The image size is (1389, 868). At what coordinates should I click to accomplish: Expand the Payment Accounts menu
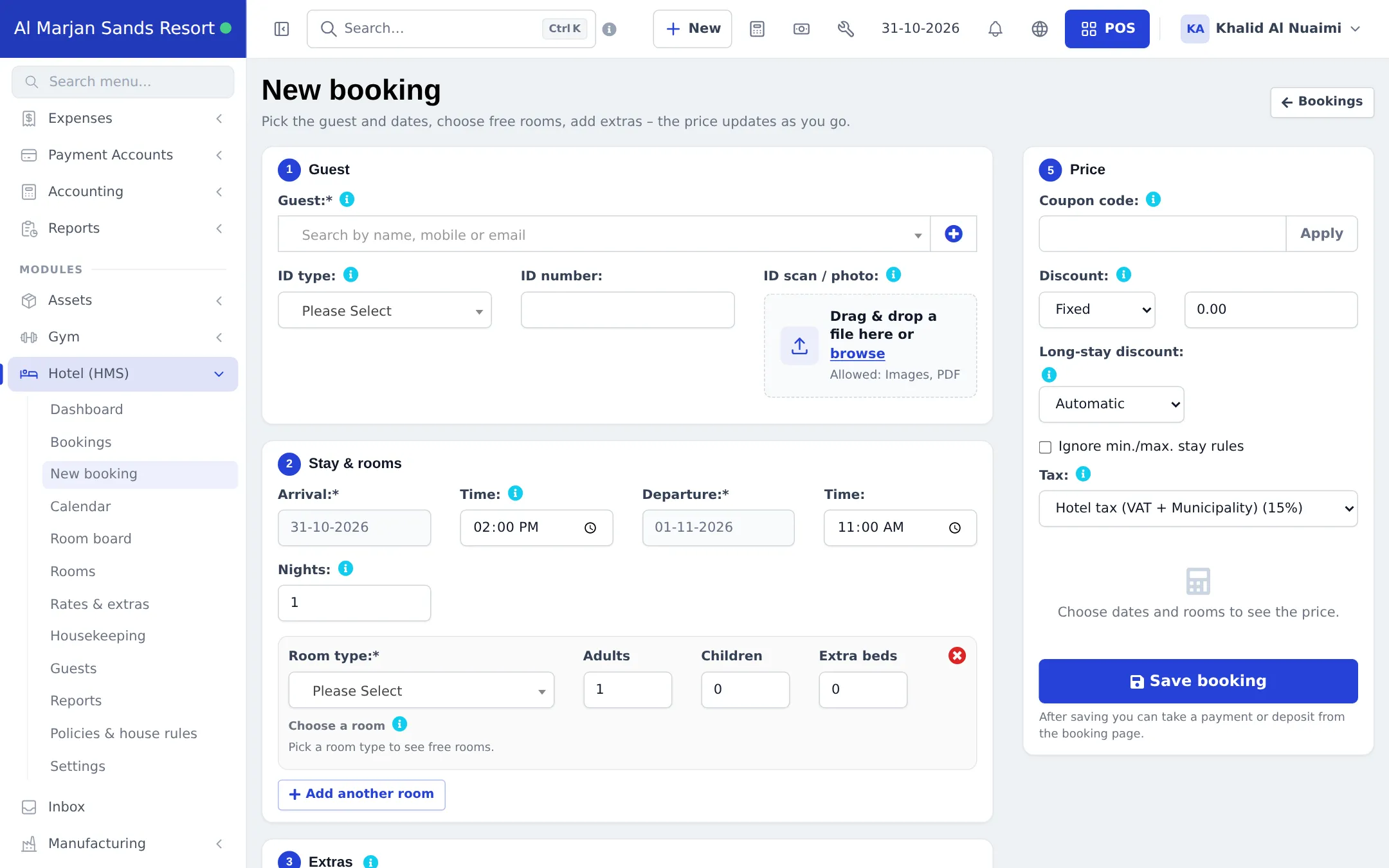click(x=123, y=155)
